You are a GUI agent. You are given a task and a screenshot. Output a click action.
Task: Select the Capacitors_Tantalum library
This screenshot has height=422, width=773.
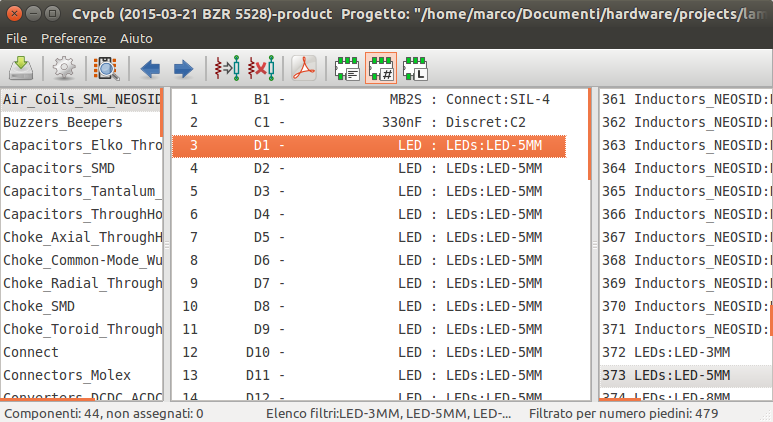[x=81, y=191]
